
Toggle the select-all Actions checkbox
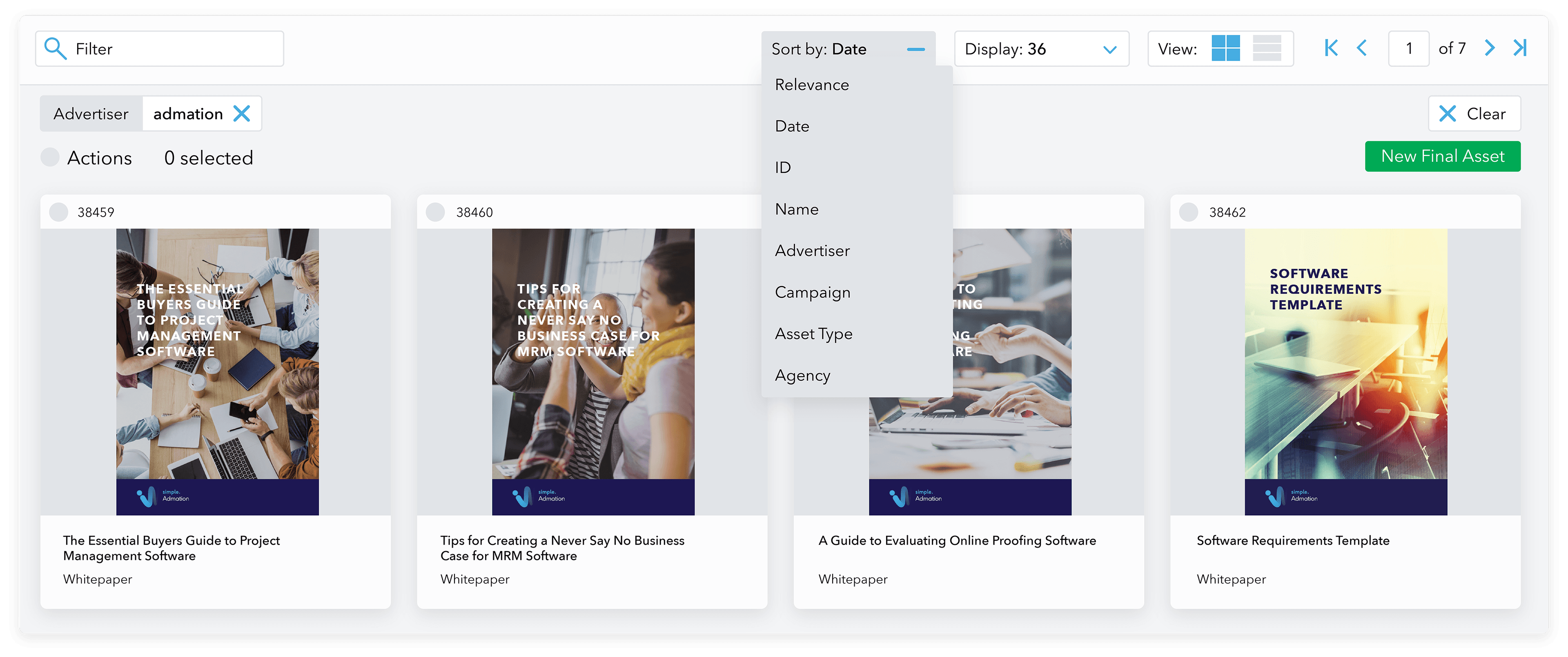tap(50, 157)
